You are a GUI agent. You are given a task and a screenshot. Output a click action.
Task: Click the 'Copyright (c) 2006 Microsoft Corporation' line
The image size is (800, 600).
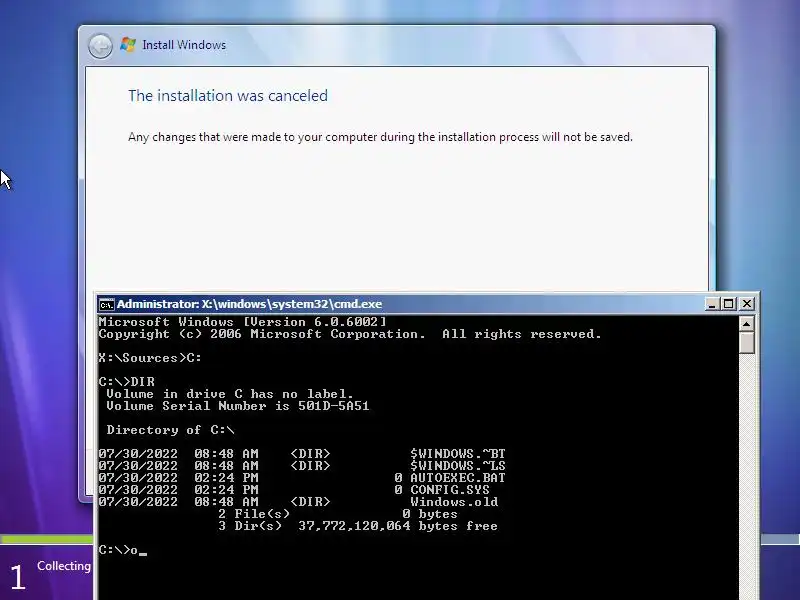pos(350,334)
